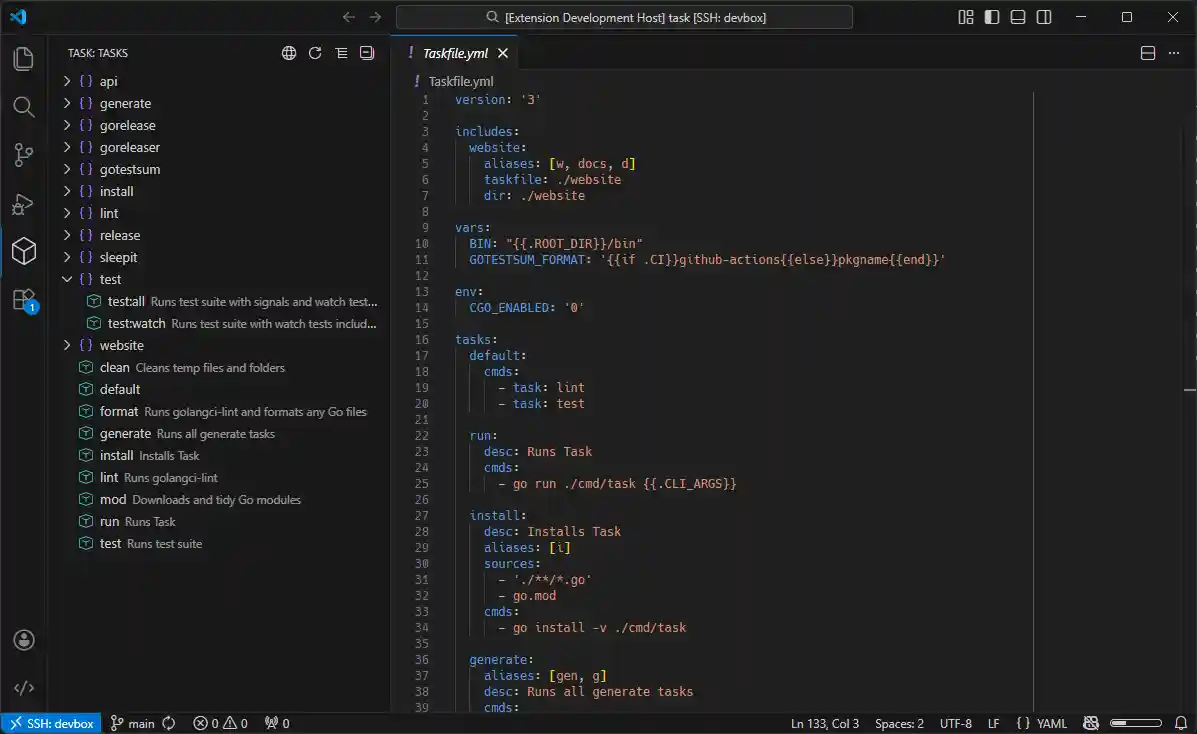Click the SSH: devbox remote indicator
The image size is (1197, 734).
(x=51, y=723)
